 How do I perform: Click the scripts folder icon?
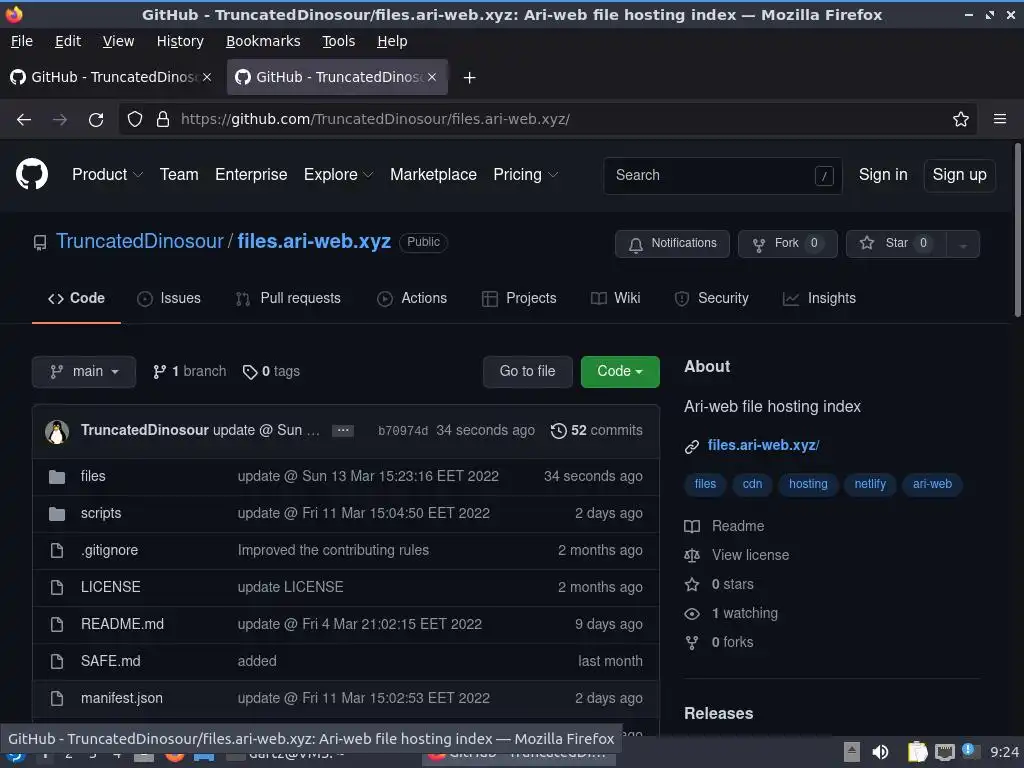[57, 514]
